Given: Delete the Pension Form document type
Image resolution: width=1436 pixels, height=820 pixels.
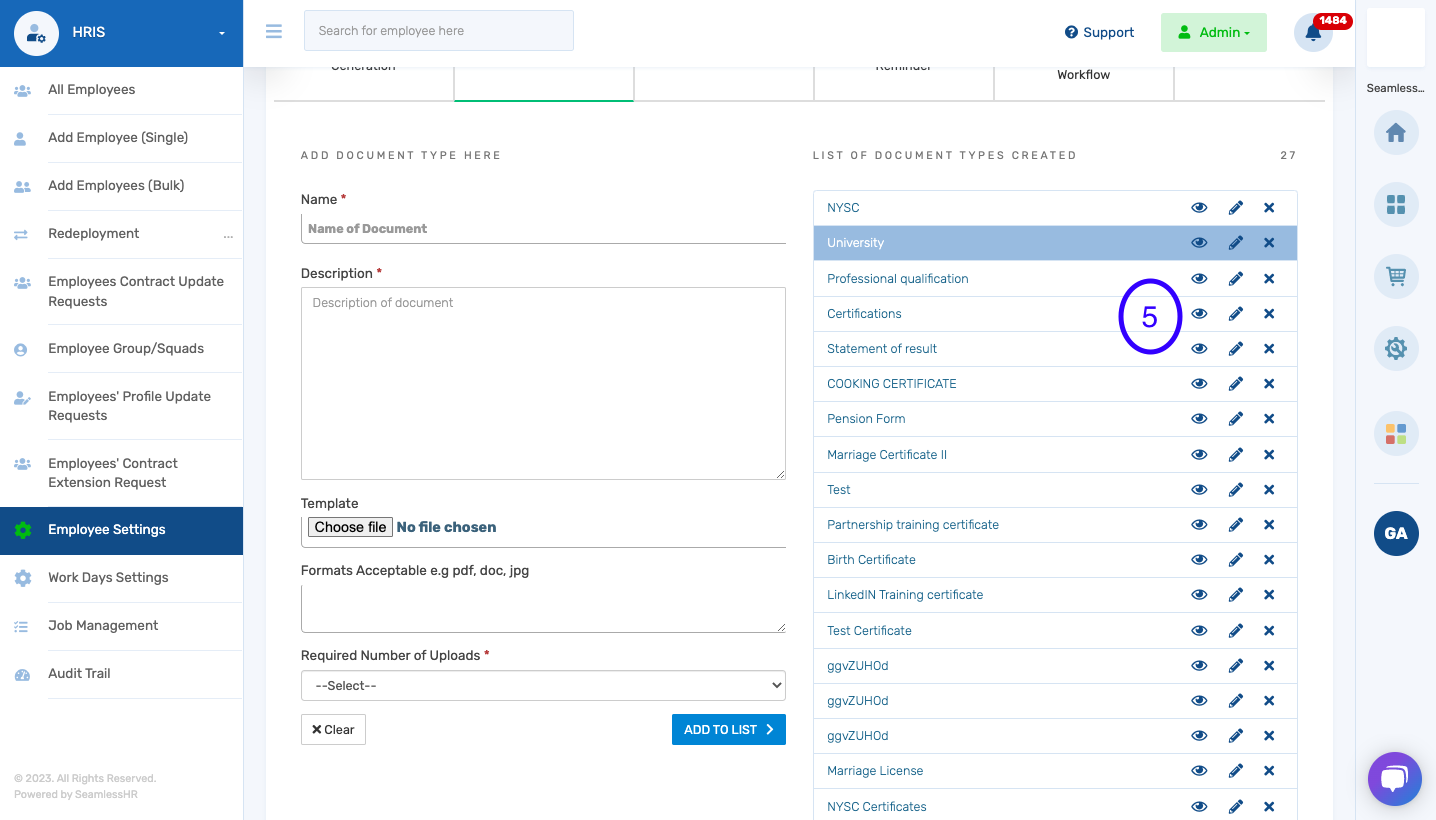Looking at the screenshot, I should point(1269,419).
